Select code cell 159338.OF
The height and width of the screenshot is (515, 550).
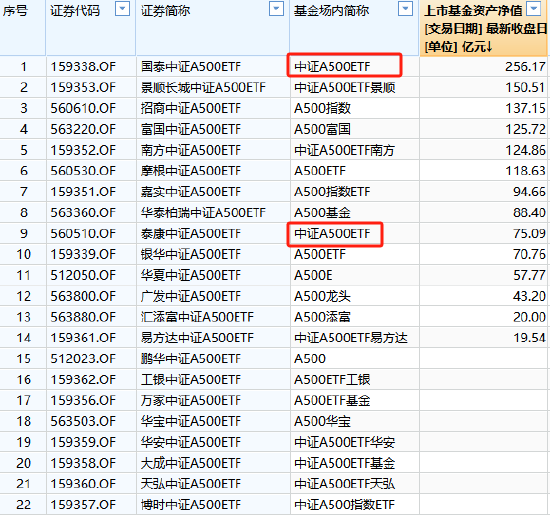(91, 67)
